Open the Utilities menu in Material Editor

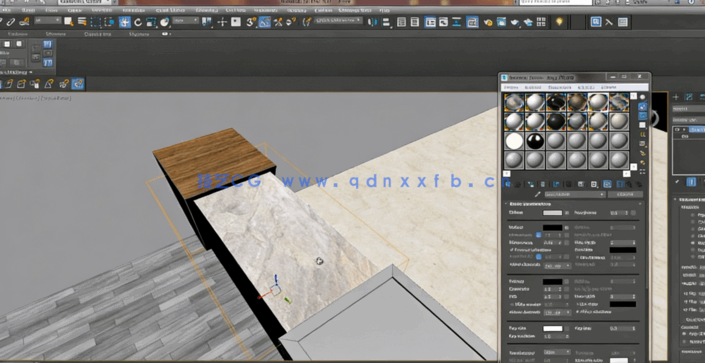[609, 87]
